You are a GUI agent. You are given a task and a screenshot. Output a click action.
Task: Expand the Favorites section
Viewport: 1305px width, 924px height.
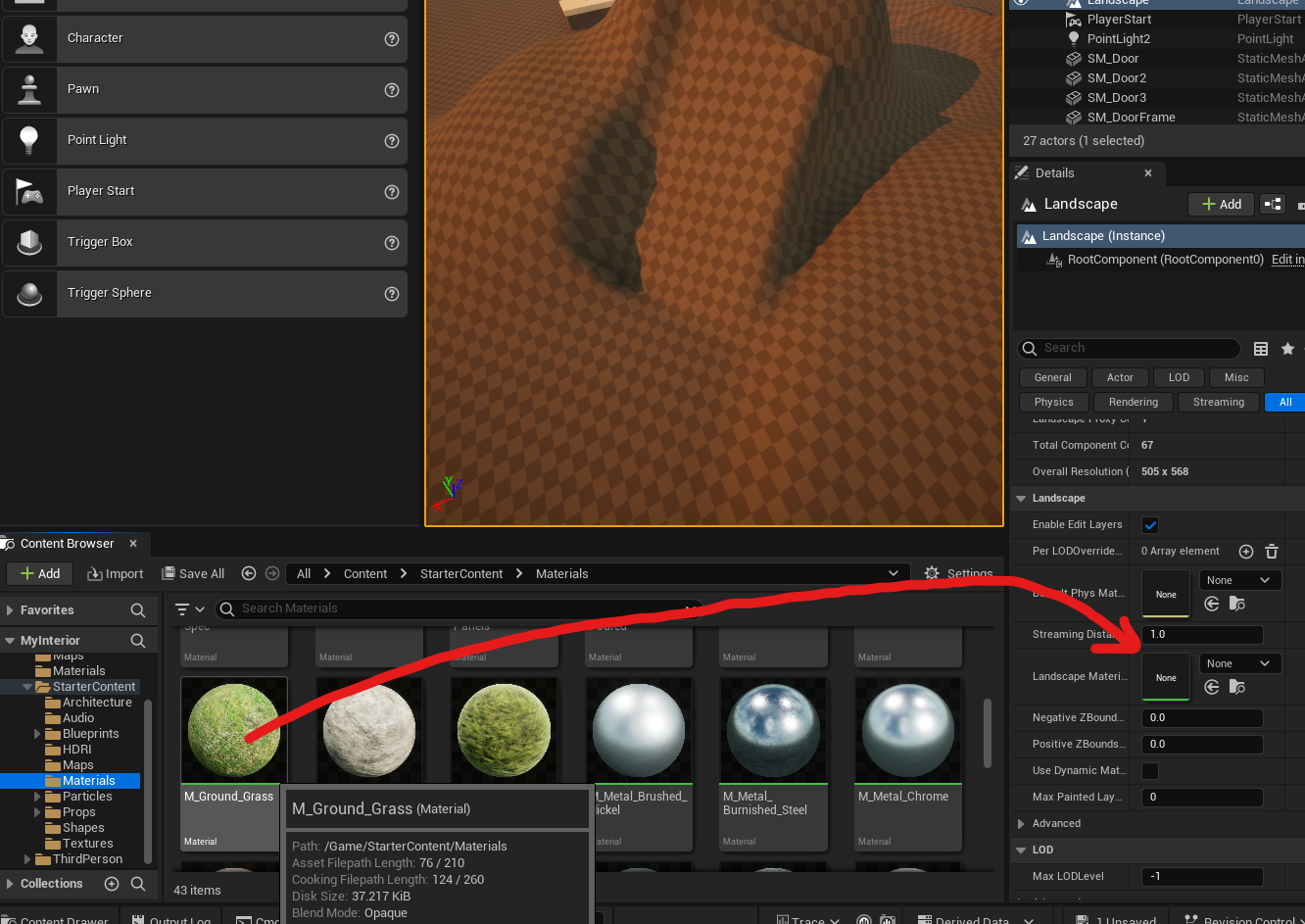[x=10, y=610]
